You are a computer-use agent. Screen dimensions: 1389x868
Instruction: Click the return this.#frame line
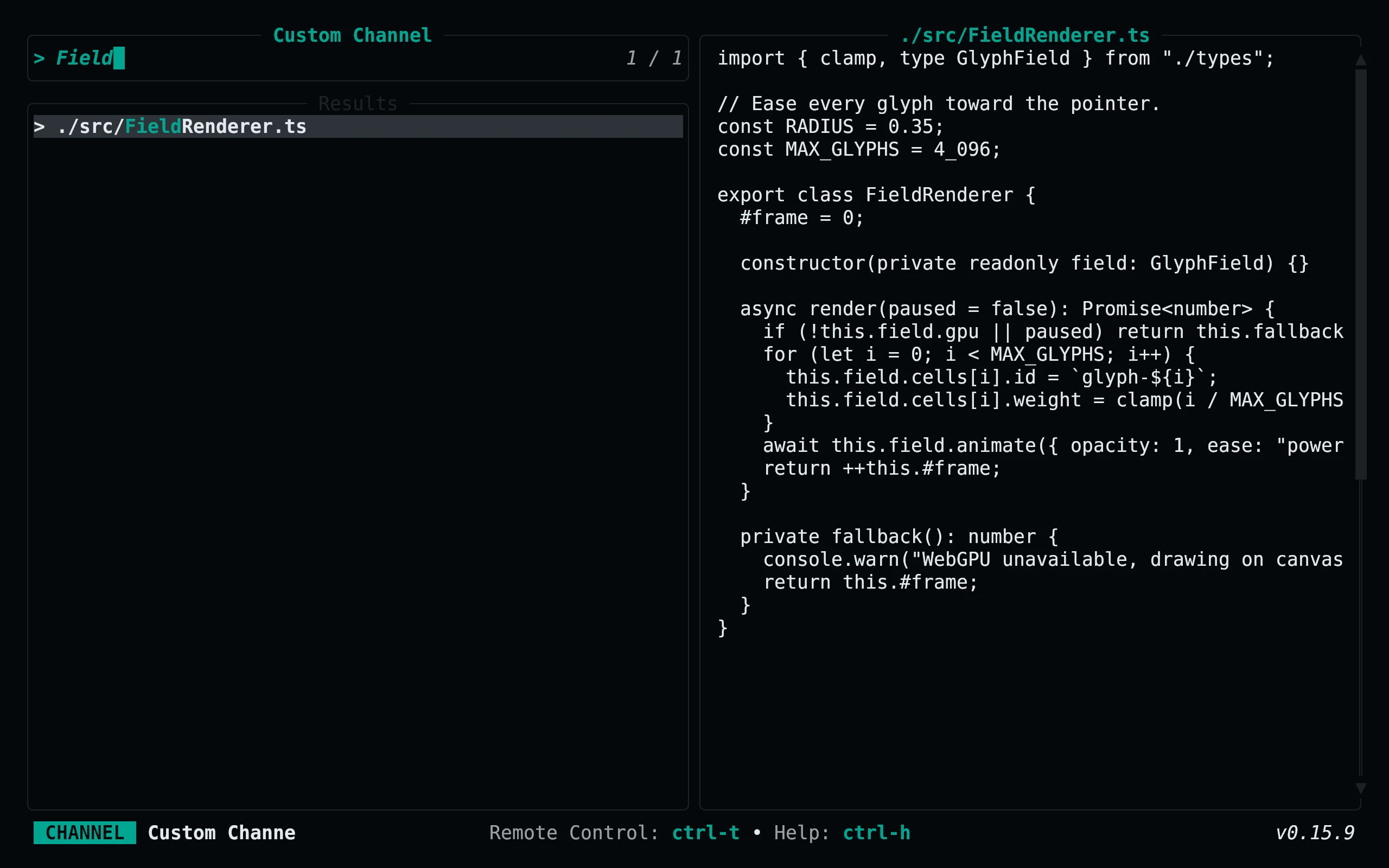tap(870, 582)
